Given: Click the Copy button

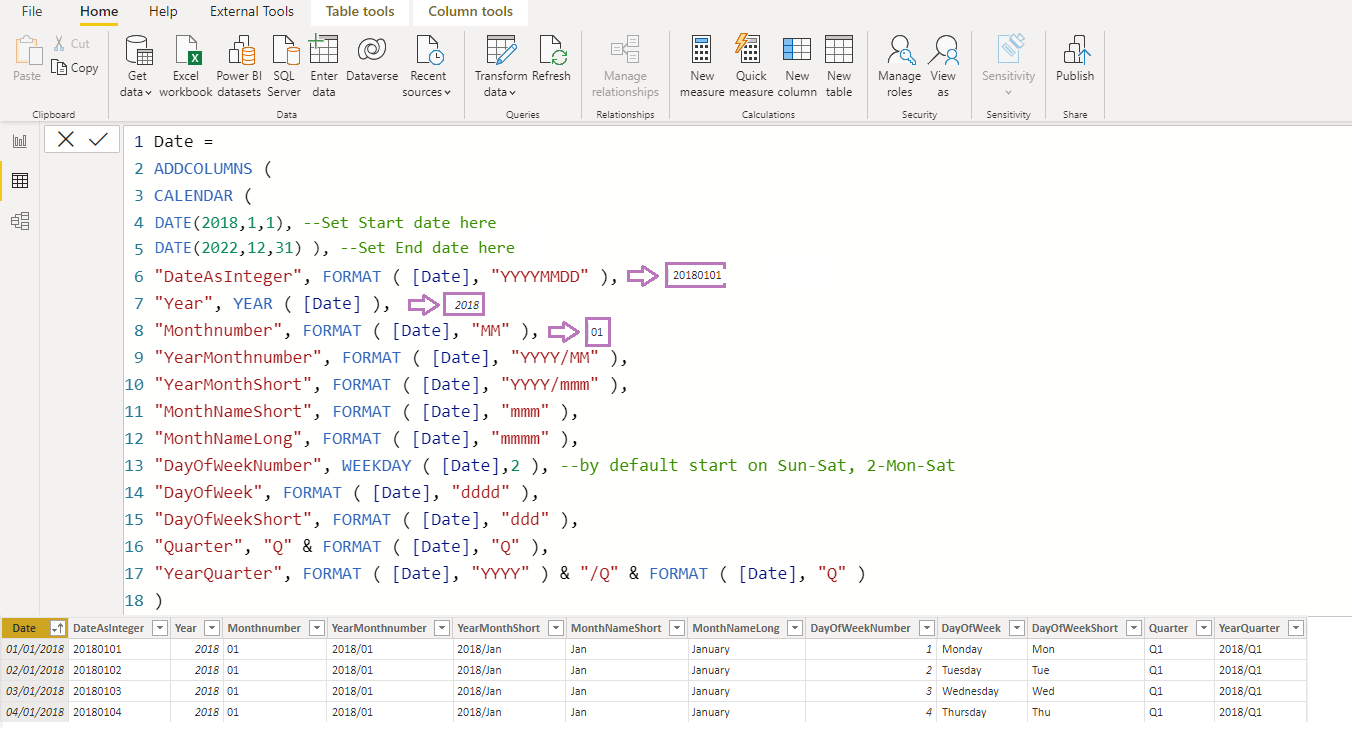Looking at the screenshot, I should (x=76, y=68).
